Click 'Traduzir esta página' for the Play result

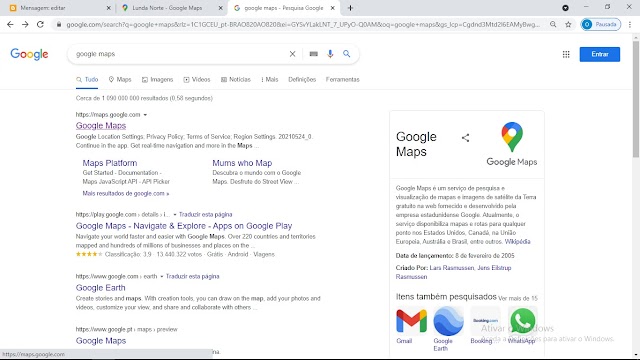(205, 215)
